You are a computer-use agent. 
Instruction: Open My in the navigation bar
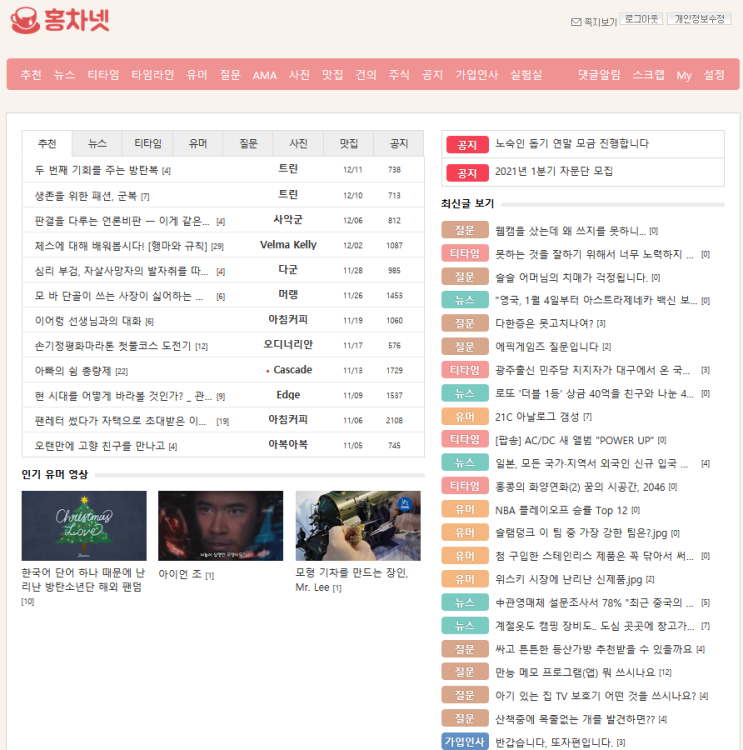coord(684,76)
